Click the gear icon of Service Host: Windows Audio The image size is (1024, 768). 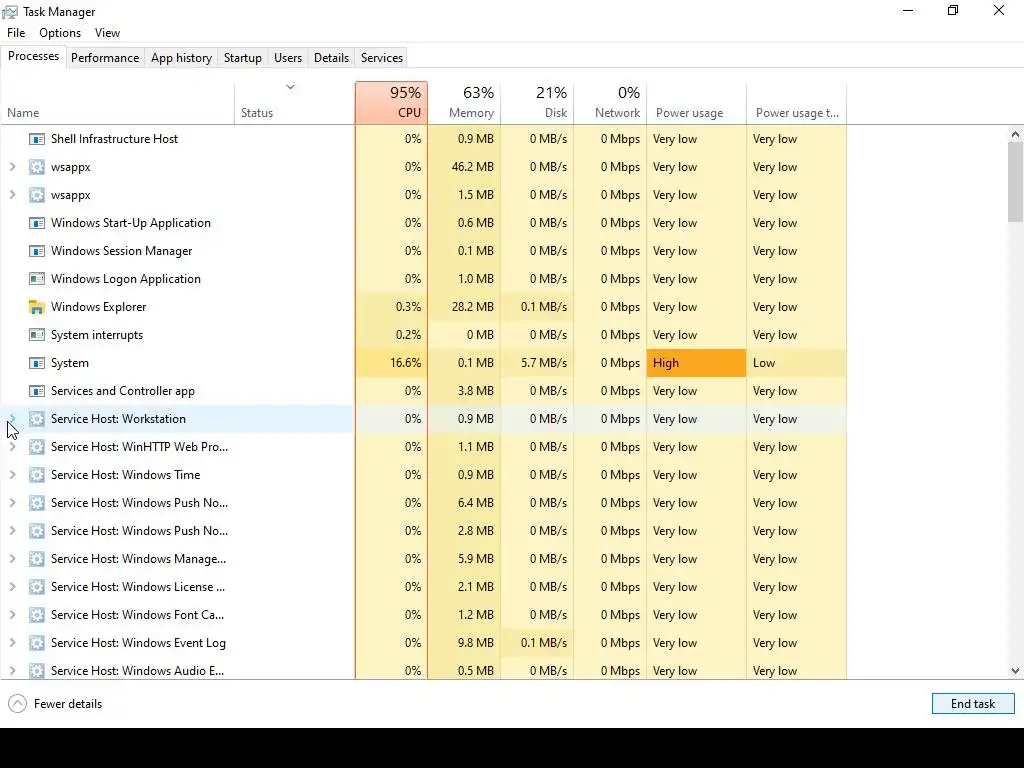coord(37,671)
